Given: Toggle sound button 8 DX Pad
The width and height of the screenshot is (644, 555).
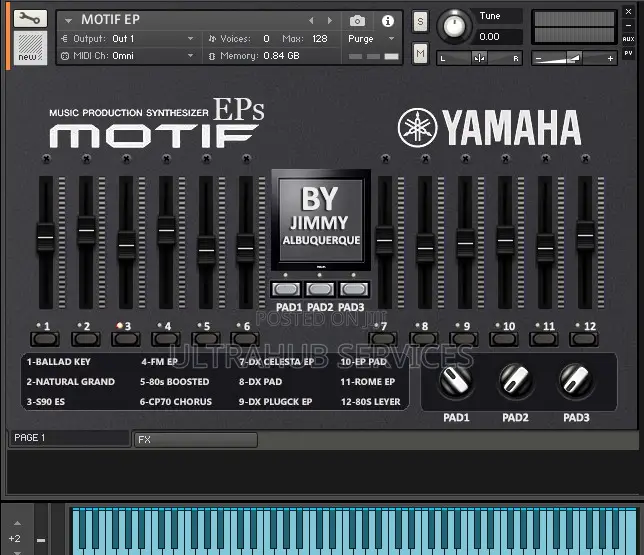Looking at the screenshot, I should pyautogui.click(x=423, y=339).
